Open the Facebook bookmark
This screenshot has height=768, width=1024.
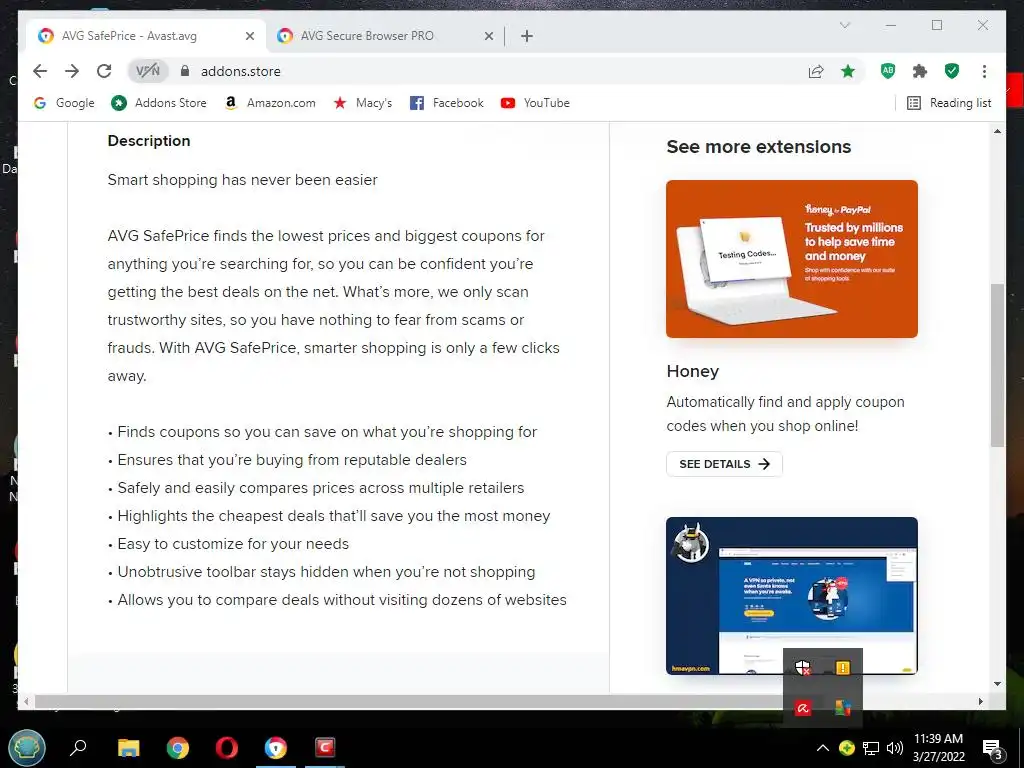point(447,103)
